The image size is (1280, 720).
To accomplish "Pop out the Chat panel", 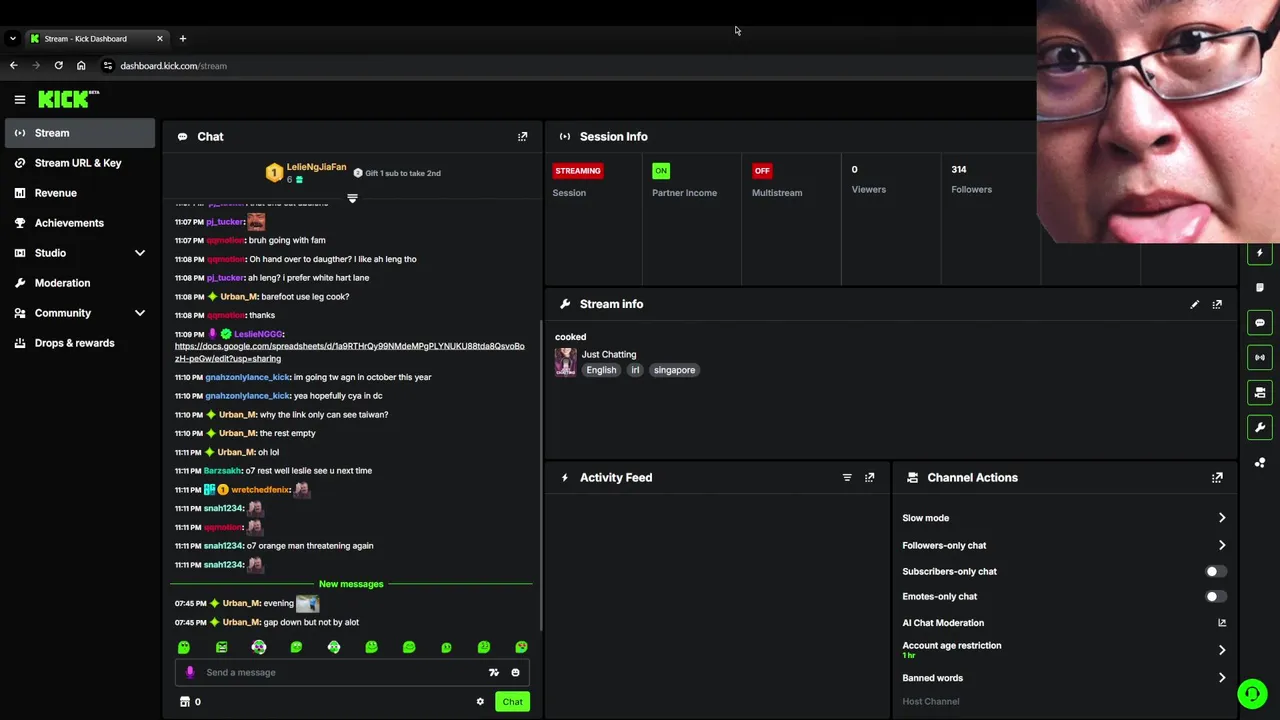I will (522, 137).
